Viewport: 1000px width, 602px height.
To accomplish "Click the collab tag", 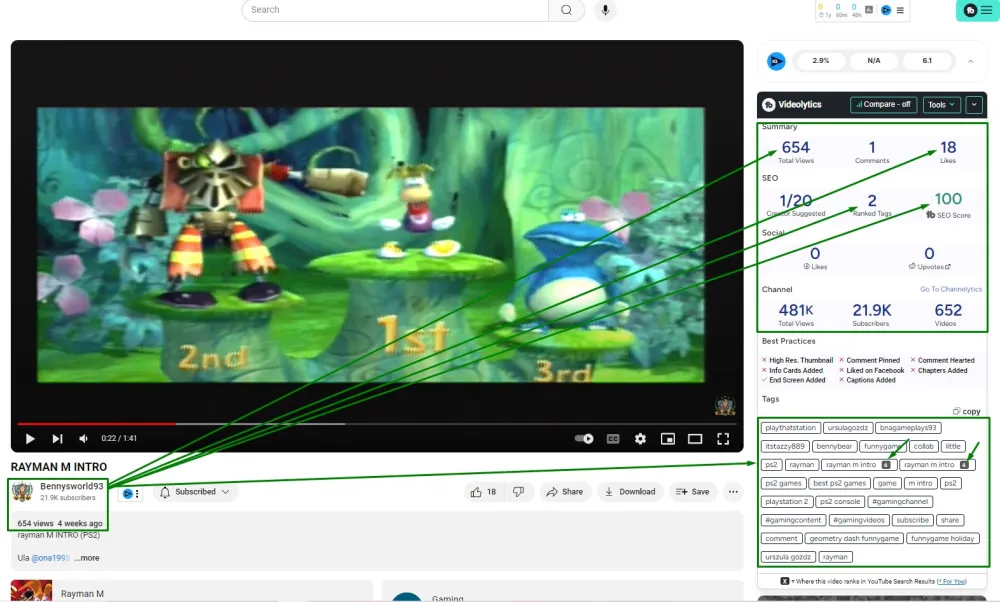I will pos(923,446).
